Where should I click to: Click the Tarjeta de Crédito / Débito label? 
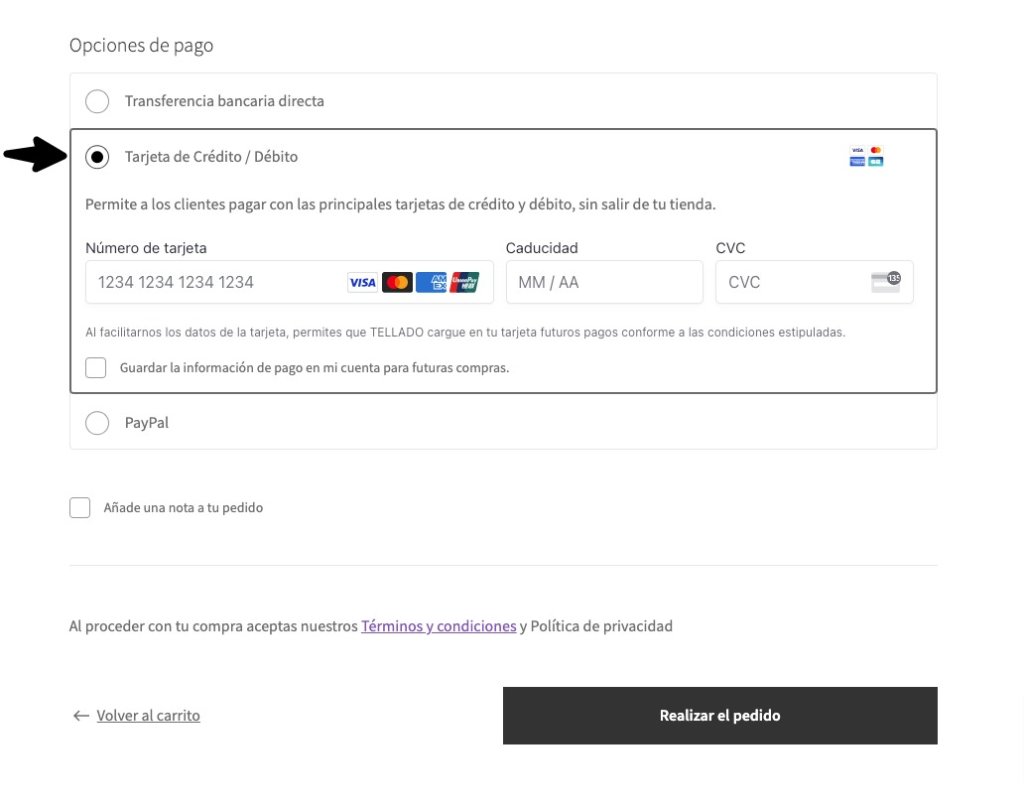[211, 157]
